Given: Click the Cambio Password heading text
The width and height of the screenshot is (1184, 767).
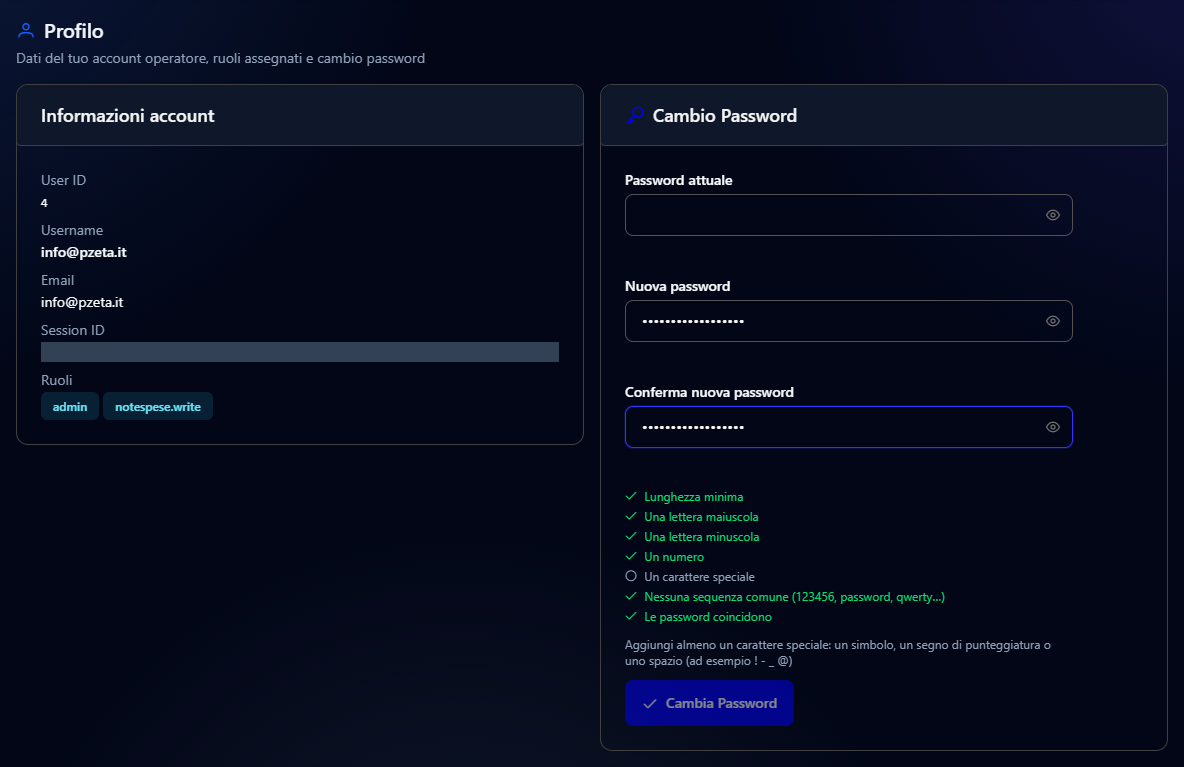Looking at the screenshot, I should (725, 116).
